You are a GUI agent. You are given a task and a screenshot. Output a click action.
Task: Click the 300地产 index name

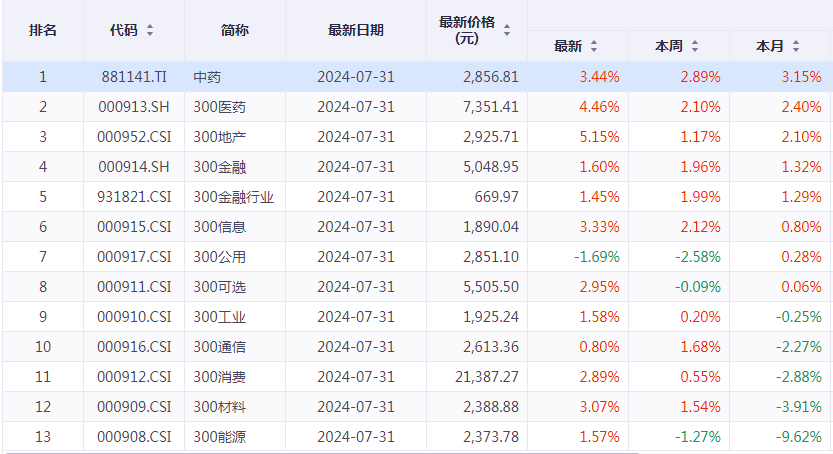coord(219,137)
